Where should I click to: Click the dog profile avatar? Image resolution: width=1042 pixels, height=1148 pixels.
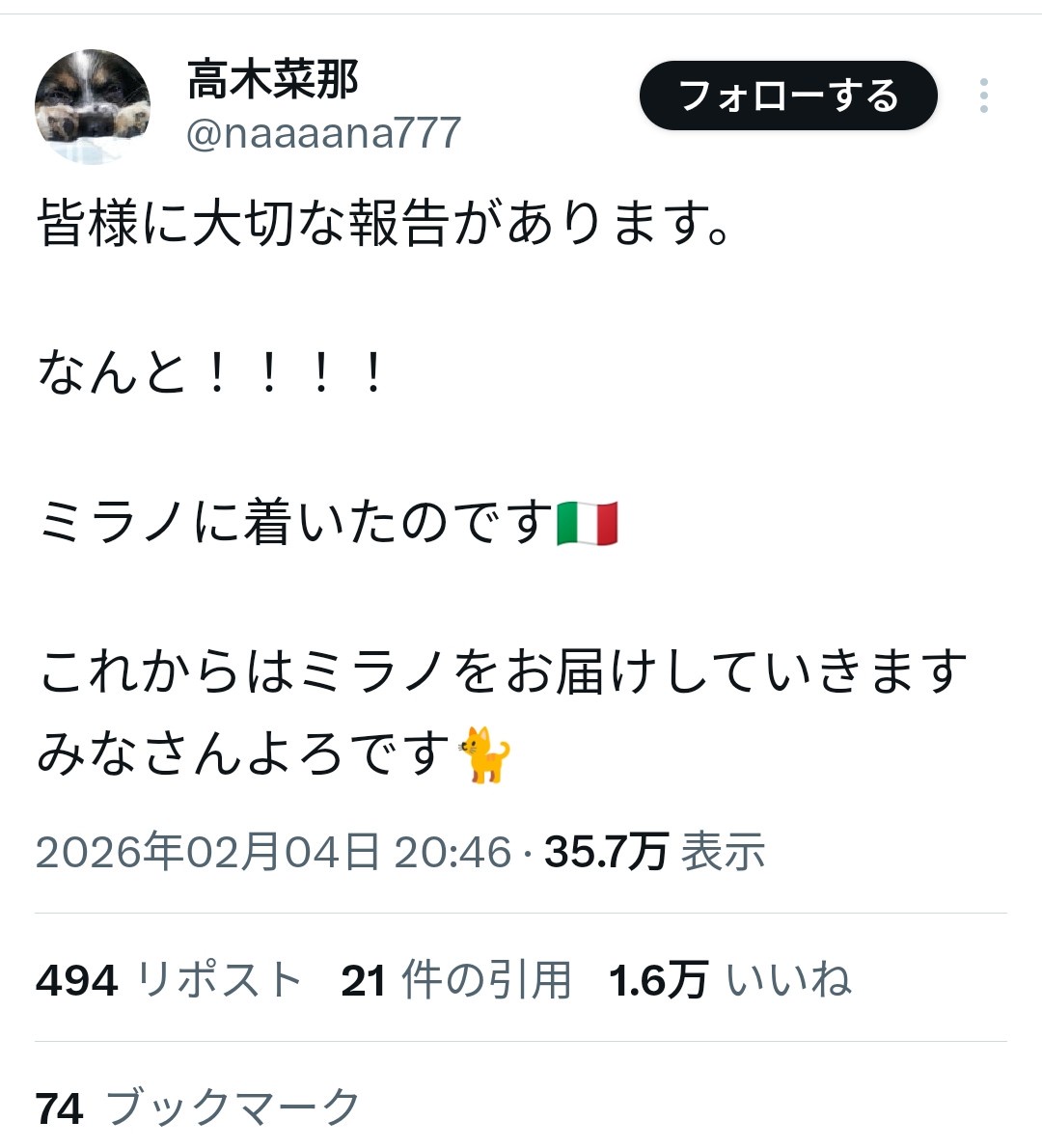click(x=93, y=107)
